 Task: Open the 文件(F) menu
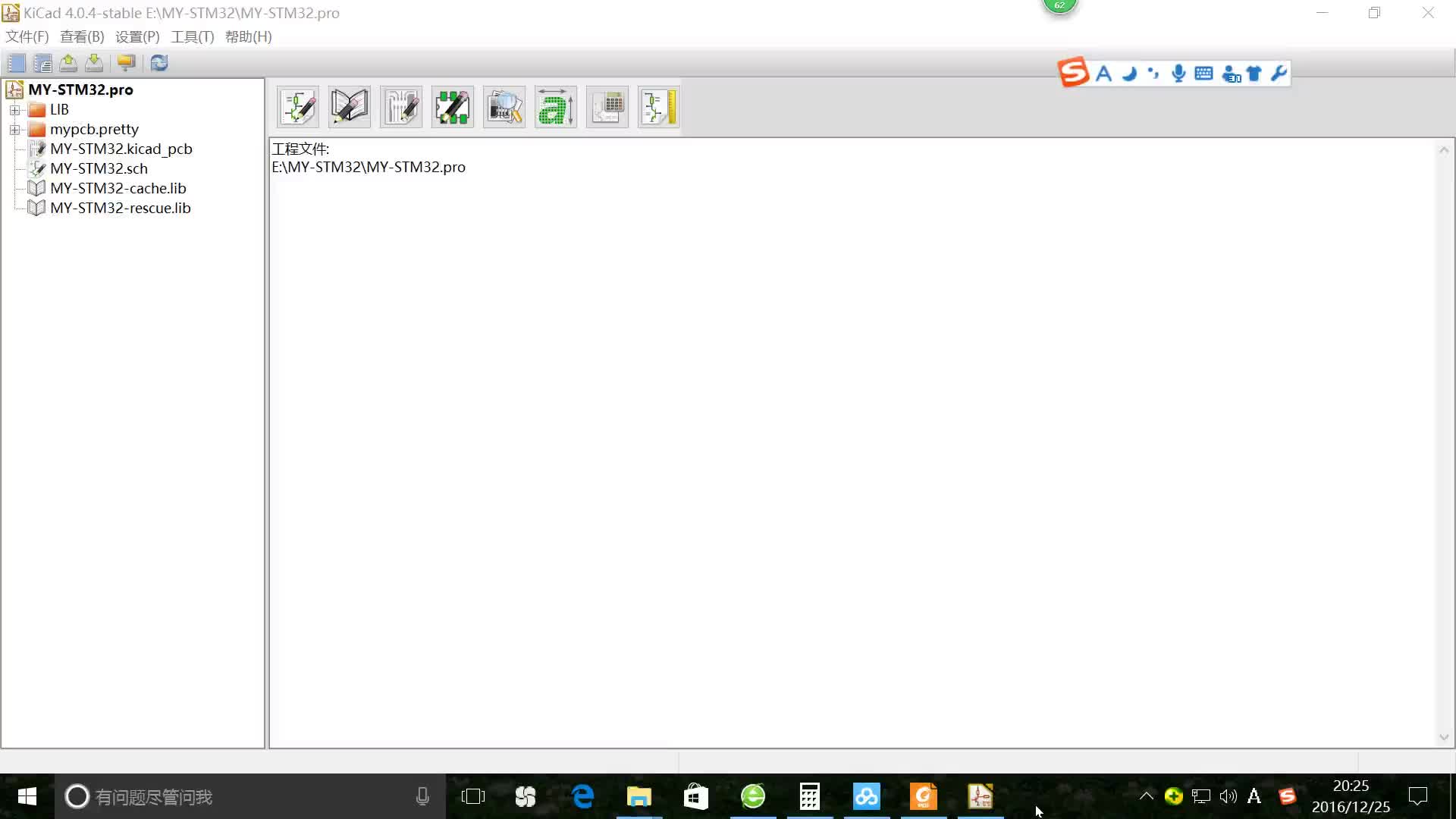tap(27, 36)
